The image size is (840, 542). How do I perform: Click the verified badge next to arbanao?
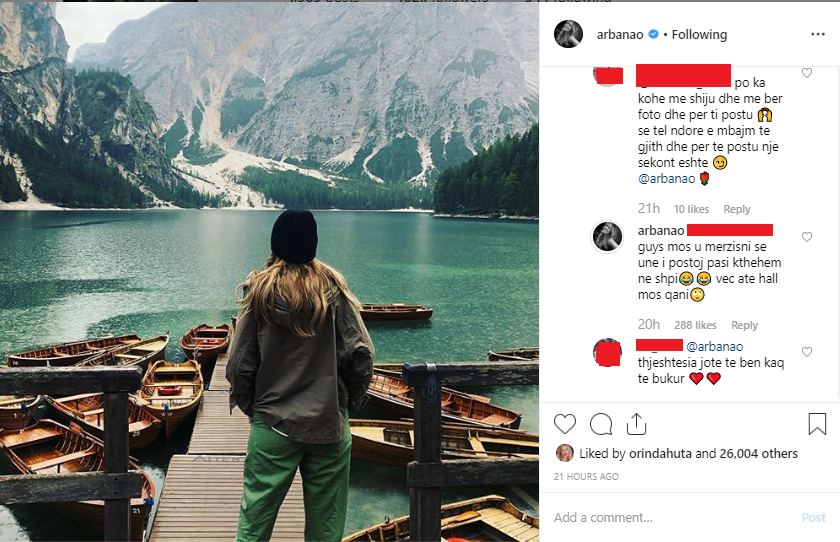point(654,34)
